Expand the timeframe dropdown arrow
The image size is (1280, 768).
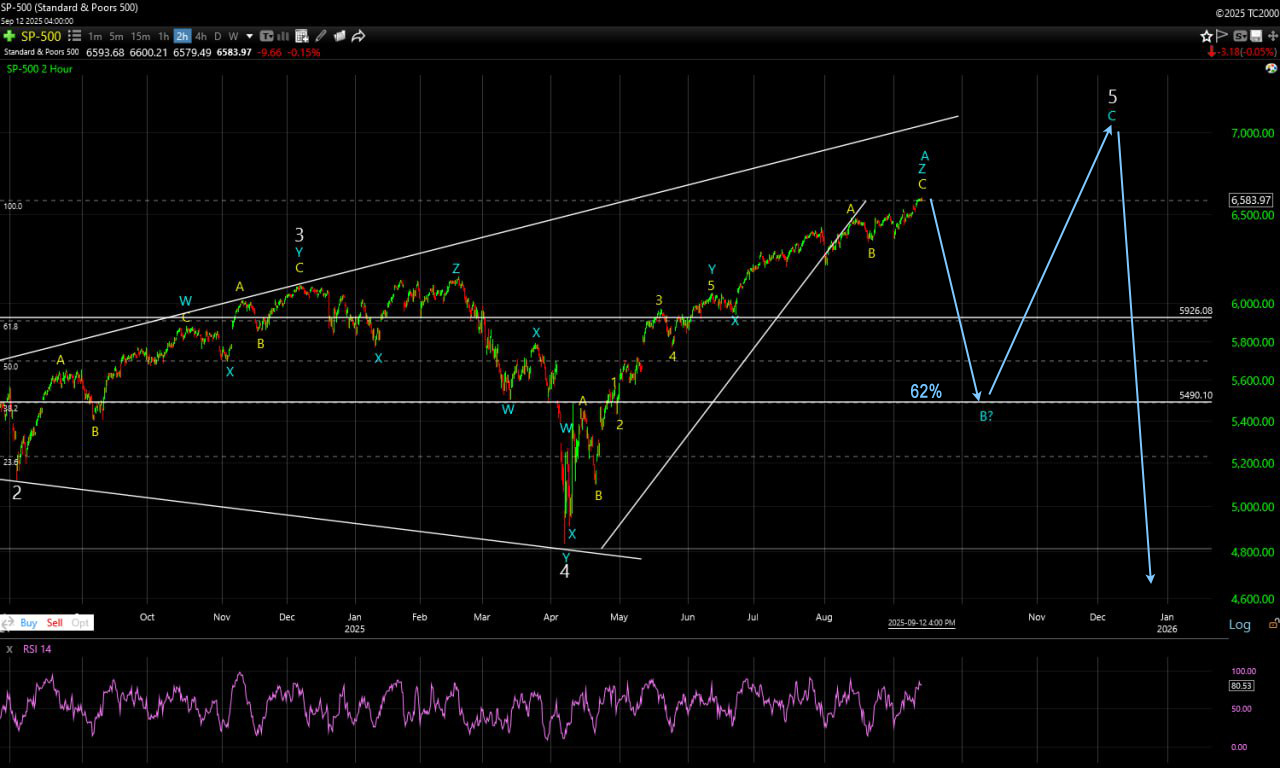tap(249, 36)
